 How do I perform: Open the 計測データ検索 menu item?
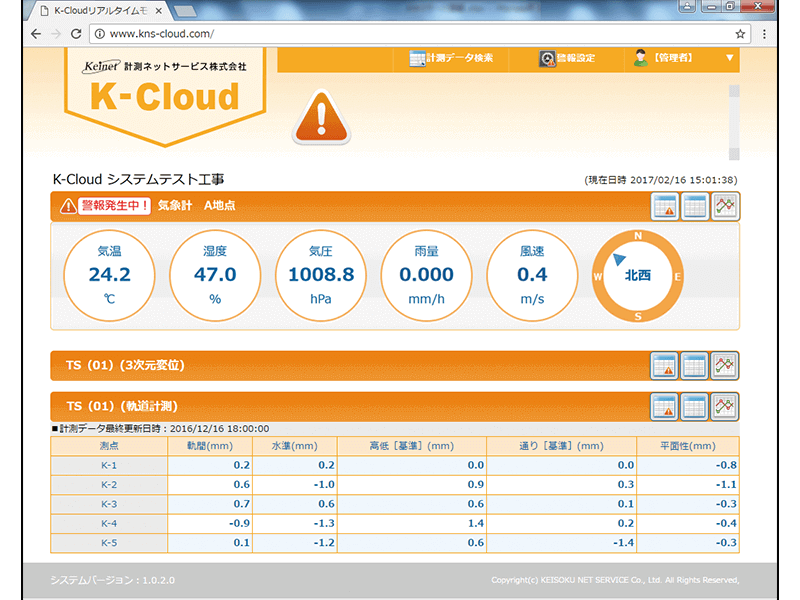click(x=451, y=58)
